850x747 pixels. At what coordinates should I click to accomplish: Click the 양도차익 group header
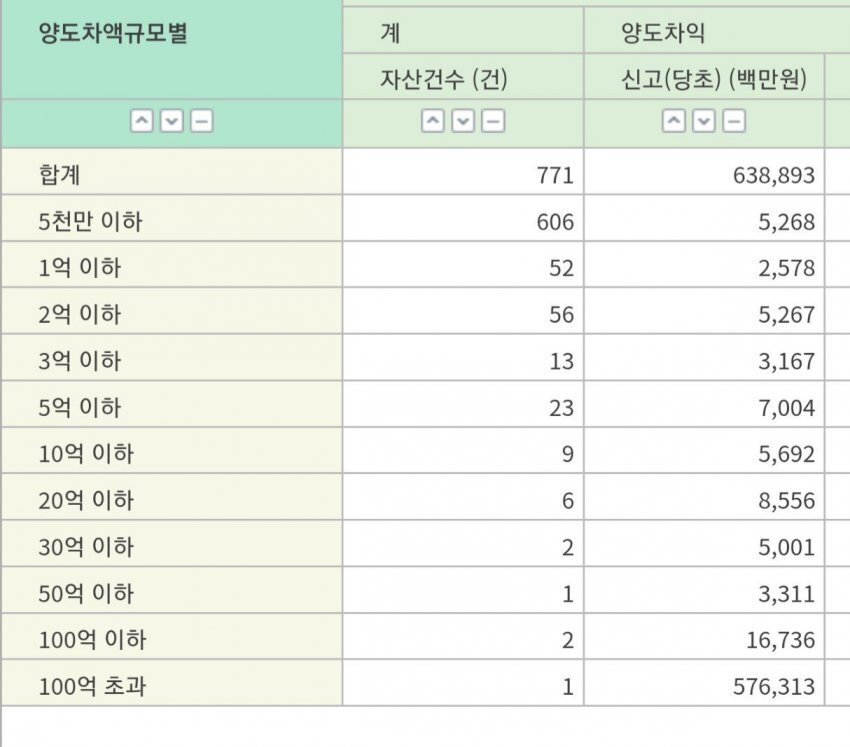coord(662,33)
